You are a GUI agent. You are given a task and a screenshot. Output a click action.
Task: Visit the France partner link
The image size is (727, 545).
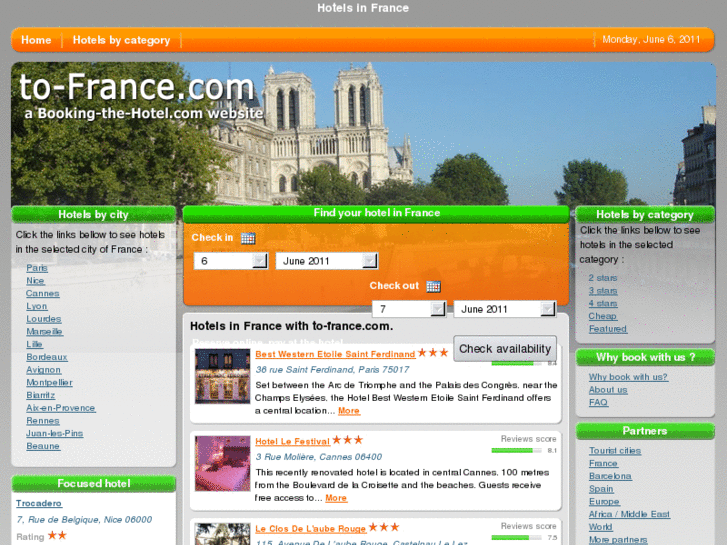[603, 463]
